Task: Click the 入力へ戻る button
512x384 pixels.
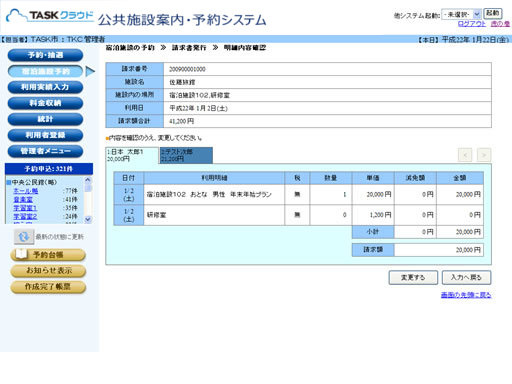Action: [x=466, y=277]
